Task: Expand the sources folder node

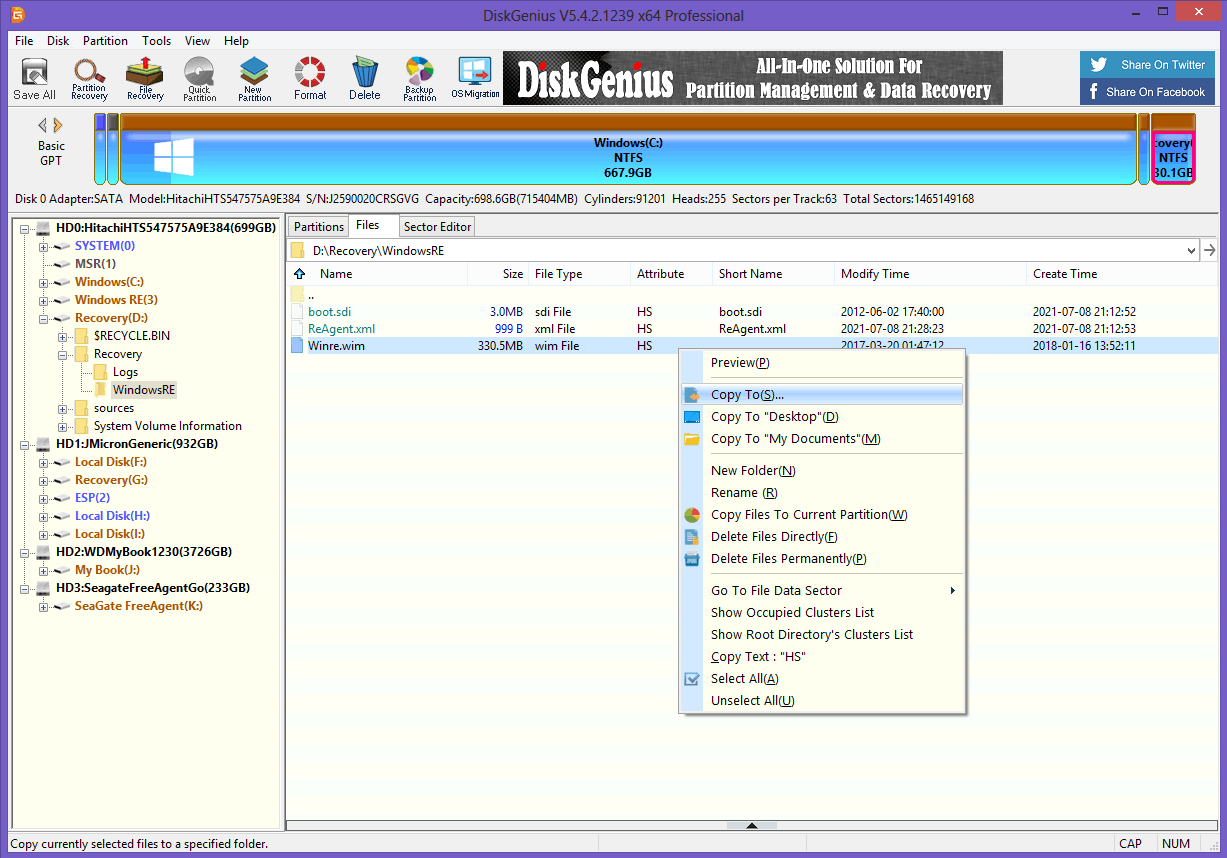Action: (x=63, y=408)
